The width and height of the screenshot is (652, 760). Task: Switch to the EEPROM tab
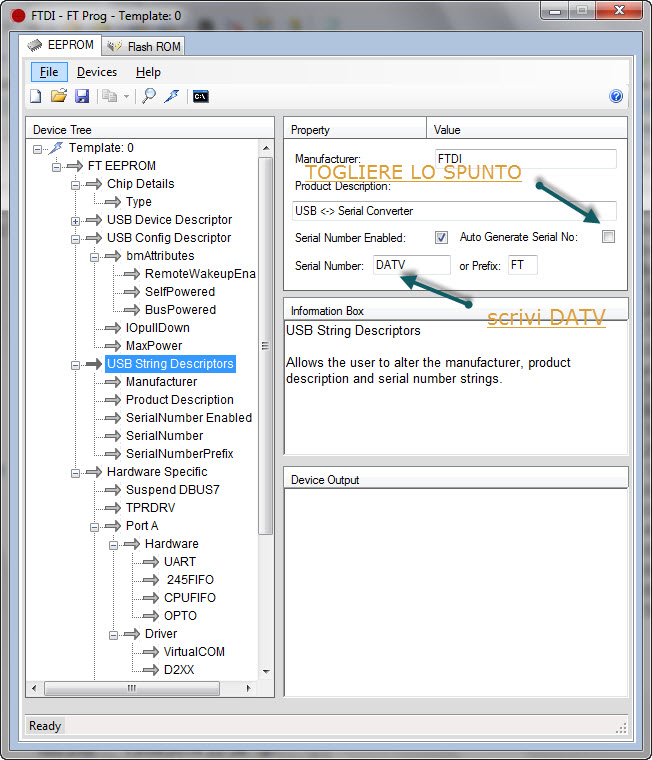point(61,45)
